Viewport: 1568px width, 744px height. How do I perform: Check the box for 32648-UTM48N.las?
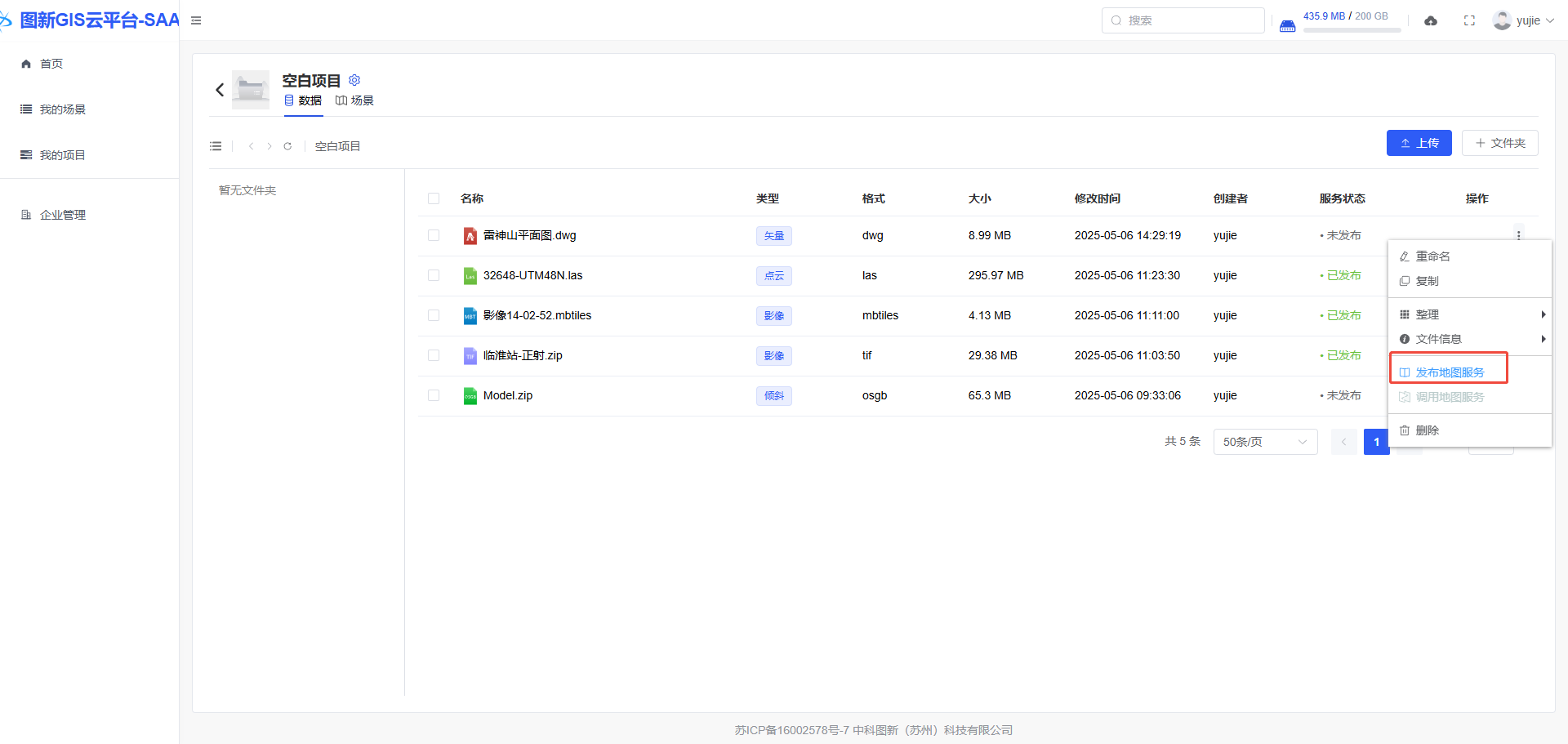tap(434, 275)
